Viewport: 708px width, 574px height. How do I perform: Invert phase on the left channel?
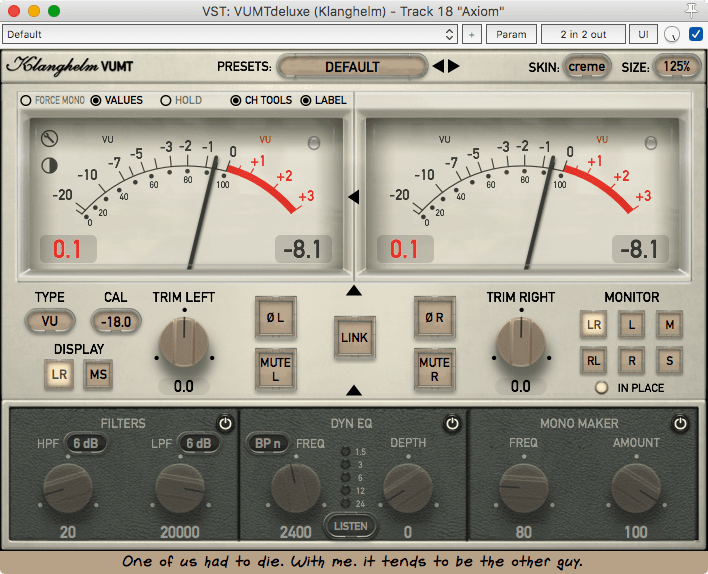(274, 317)
